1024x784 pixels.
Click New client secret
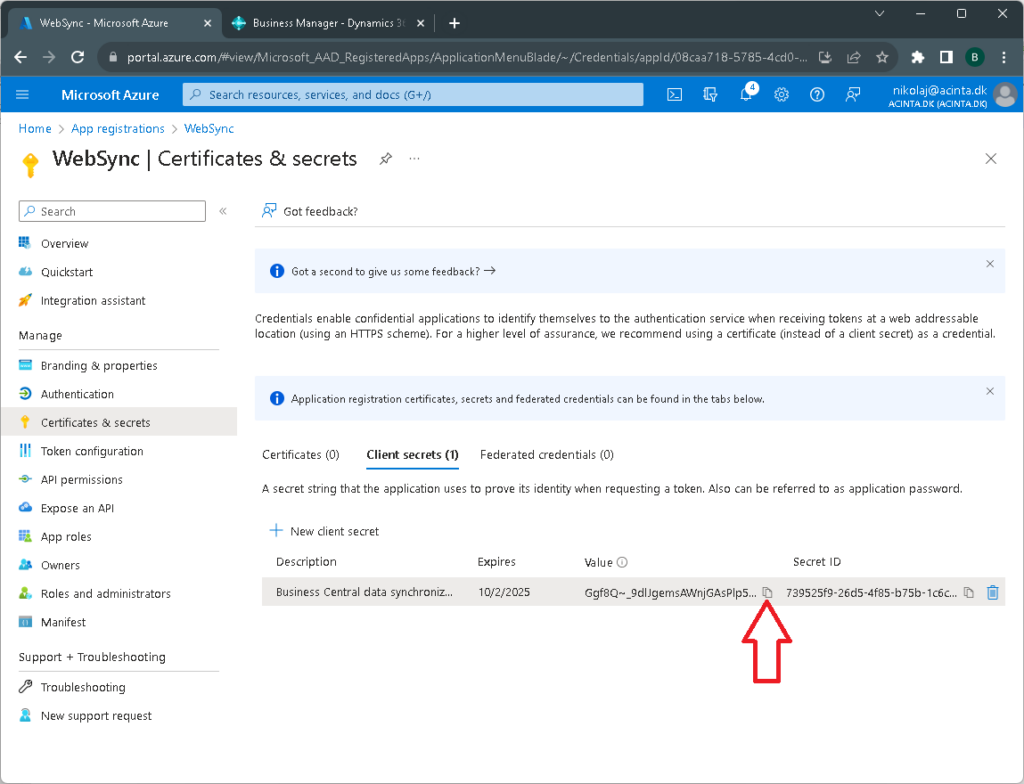pos(325,531)
